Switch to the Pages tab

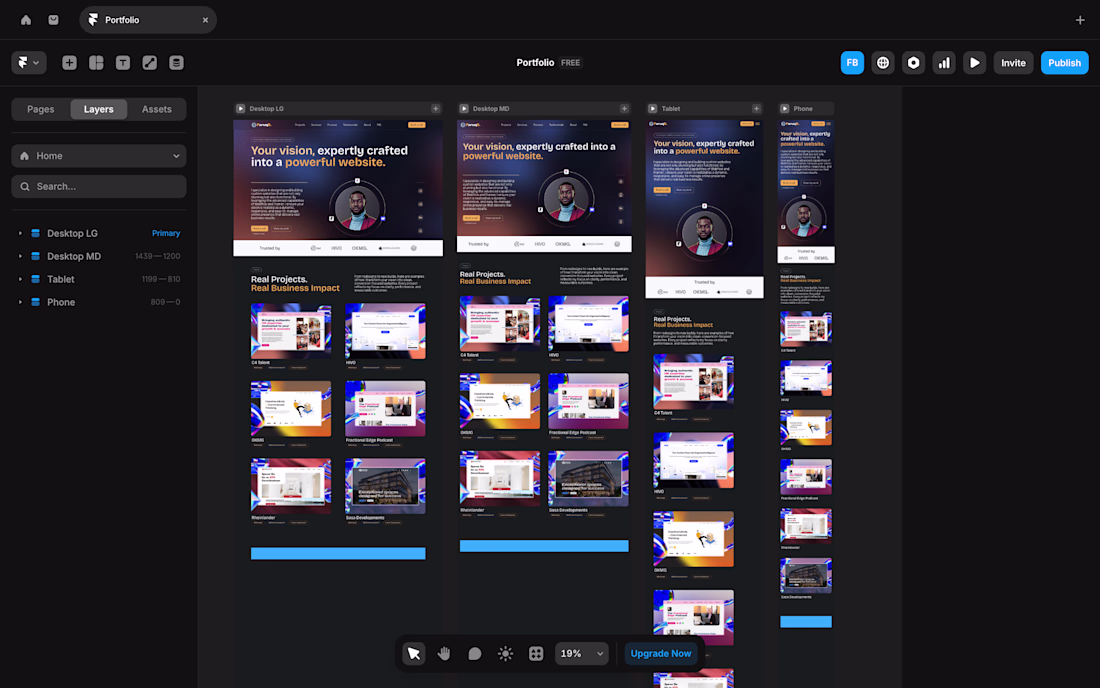pos(41,109)
